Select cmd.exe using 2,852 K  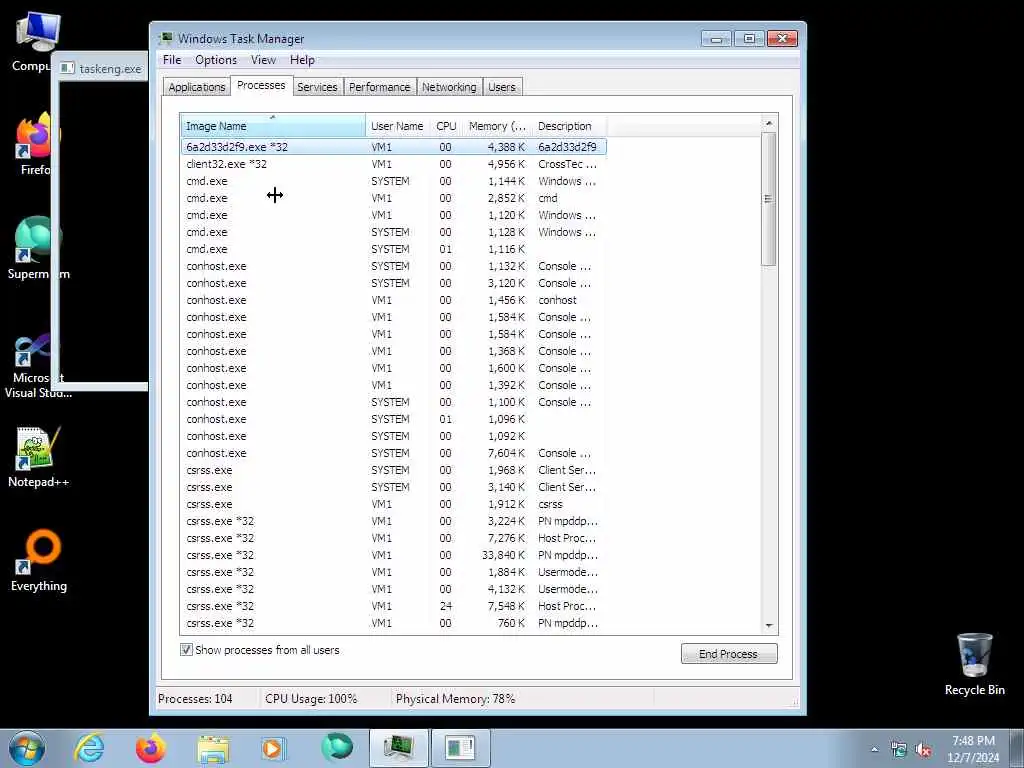pyautogui.click(x=394, y=198)
